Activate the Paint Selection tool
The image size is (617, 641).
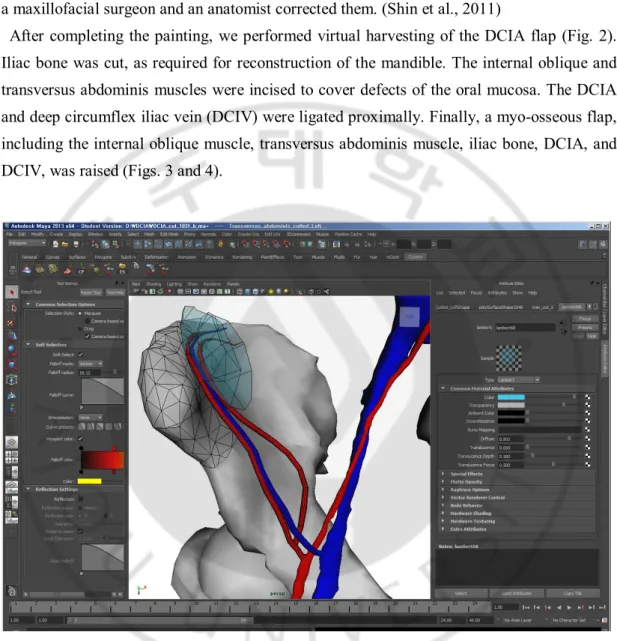point(12,323)
